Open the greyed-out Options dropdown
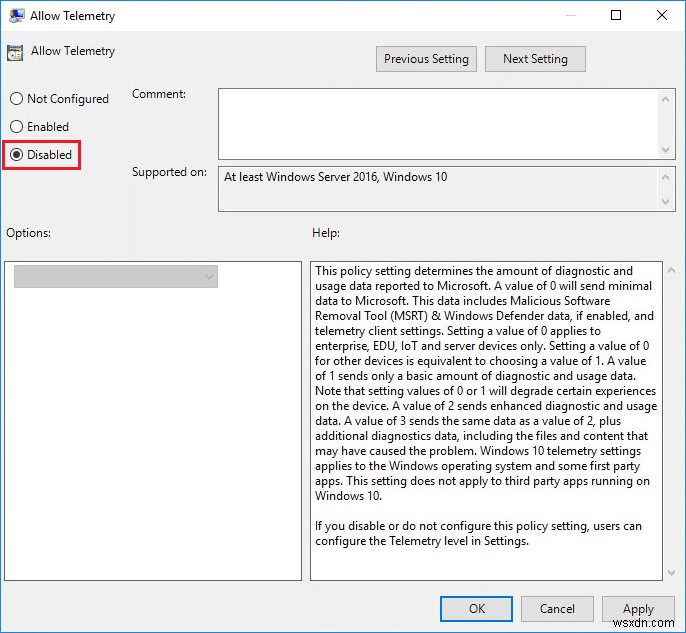686x633 pixels. [x=116, y=276]
